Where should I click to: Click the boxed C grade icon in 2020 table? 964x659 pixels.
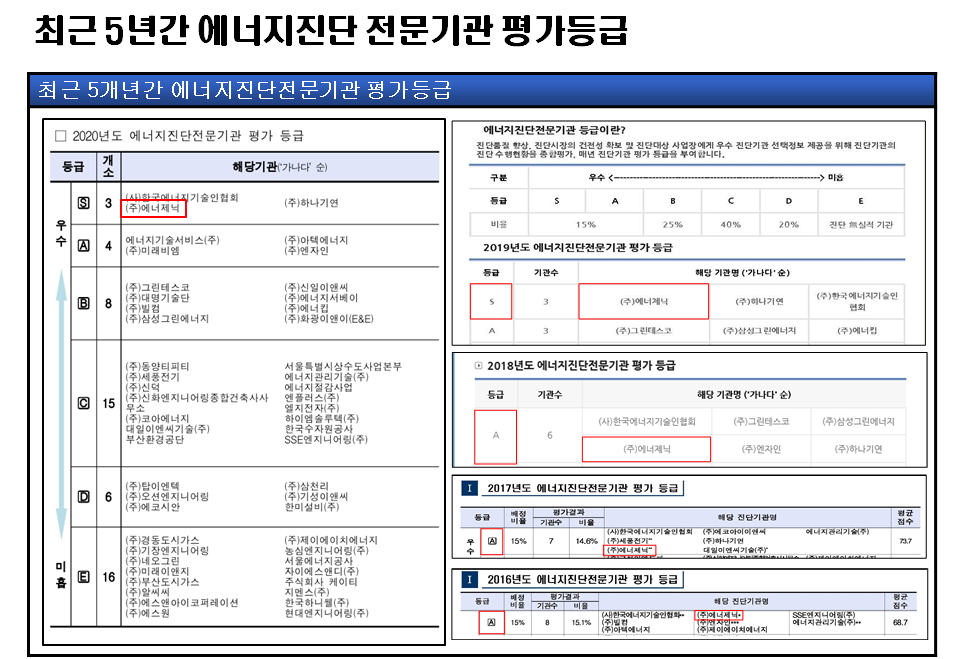(84, 403)
